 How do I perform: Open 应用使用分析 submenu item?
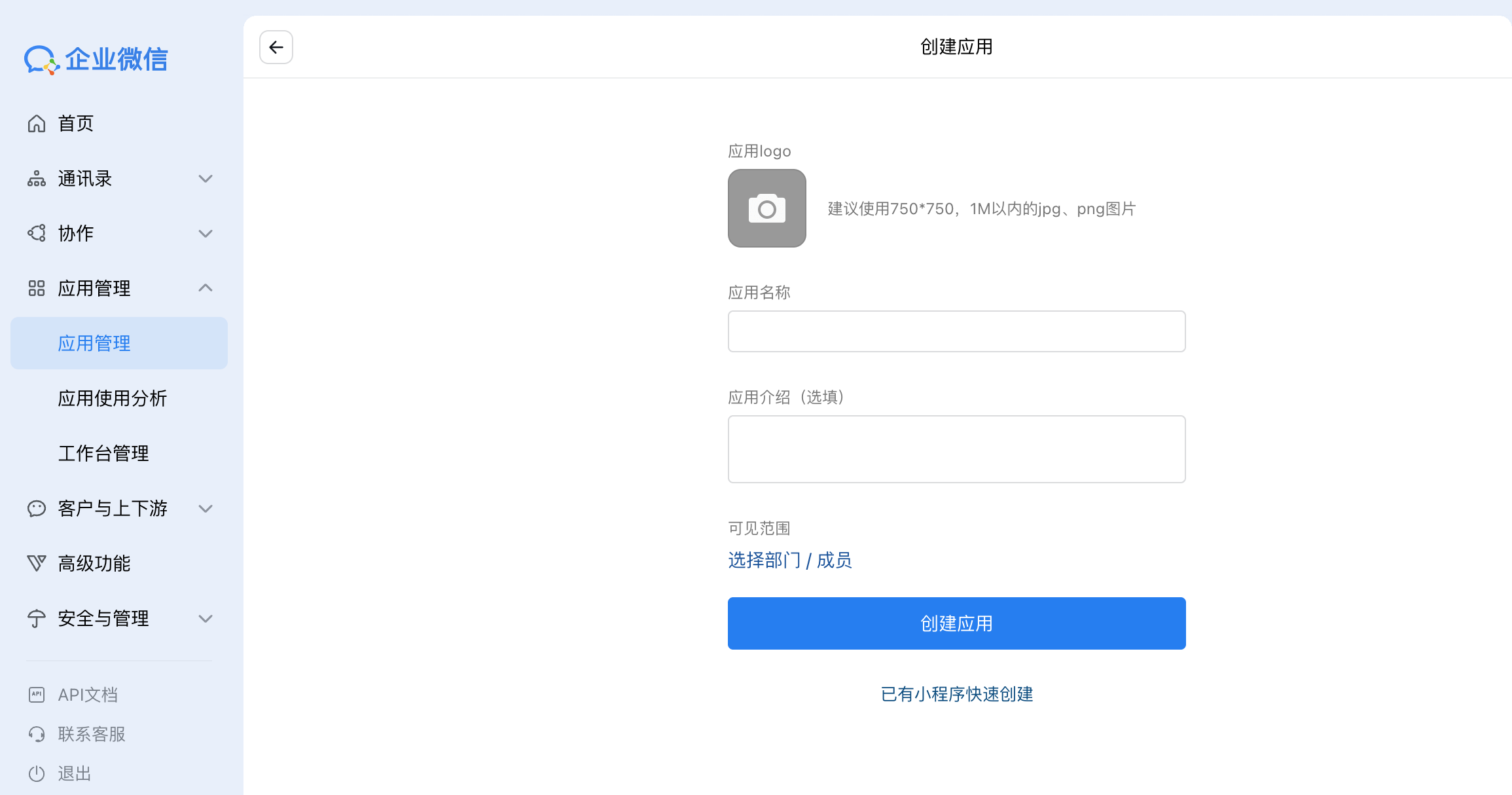tap(112, 398)
